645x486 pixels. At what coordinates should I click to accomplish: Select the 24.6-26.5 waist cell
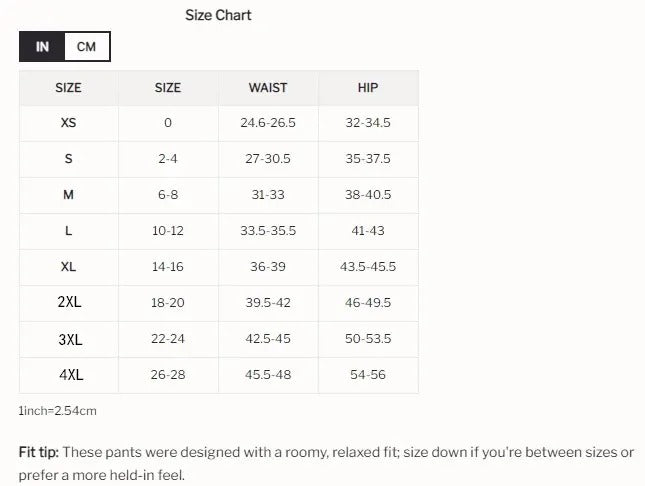(x=268, y=123)
